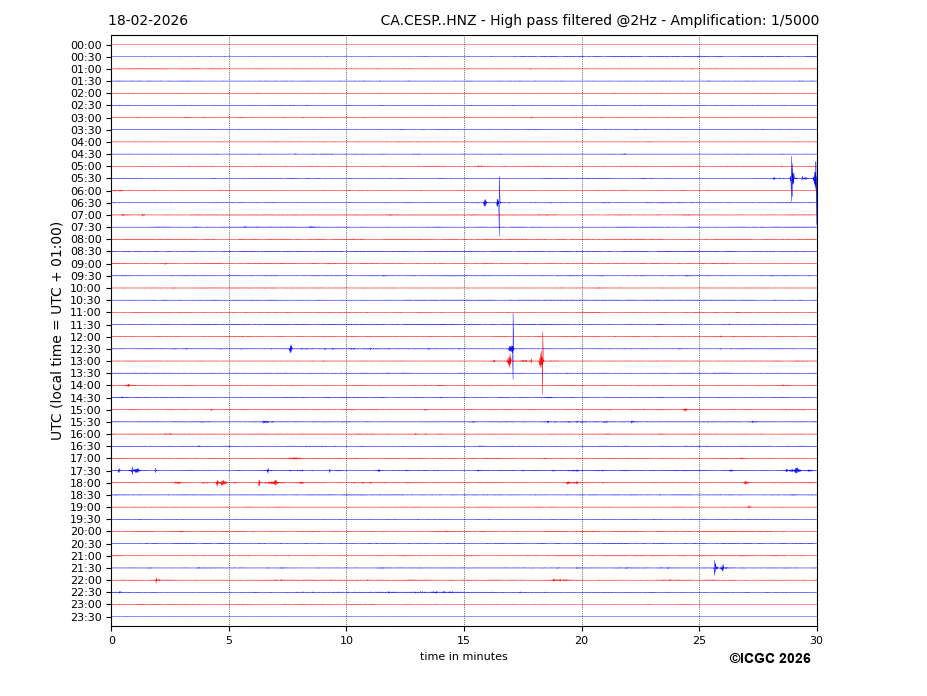Click the 15 tick on the minutes axis
927x696 pixels.
pyautogui.click(x=464, y=640)
